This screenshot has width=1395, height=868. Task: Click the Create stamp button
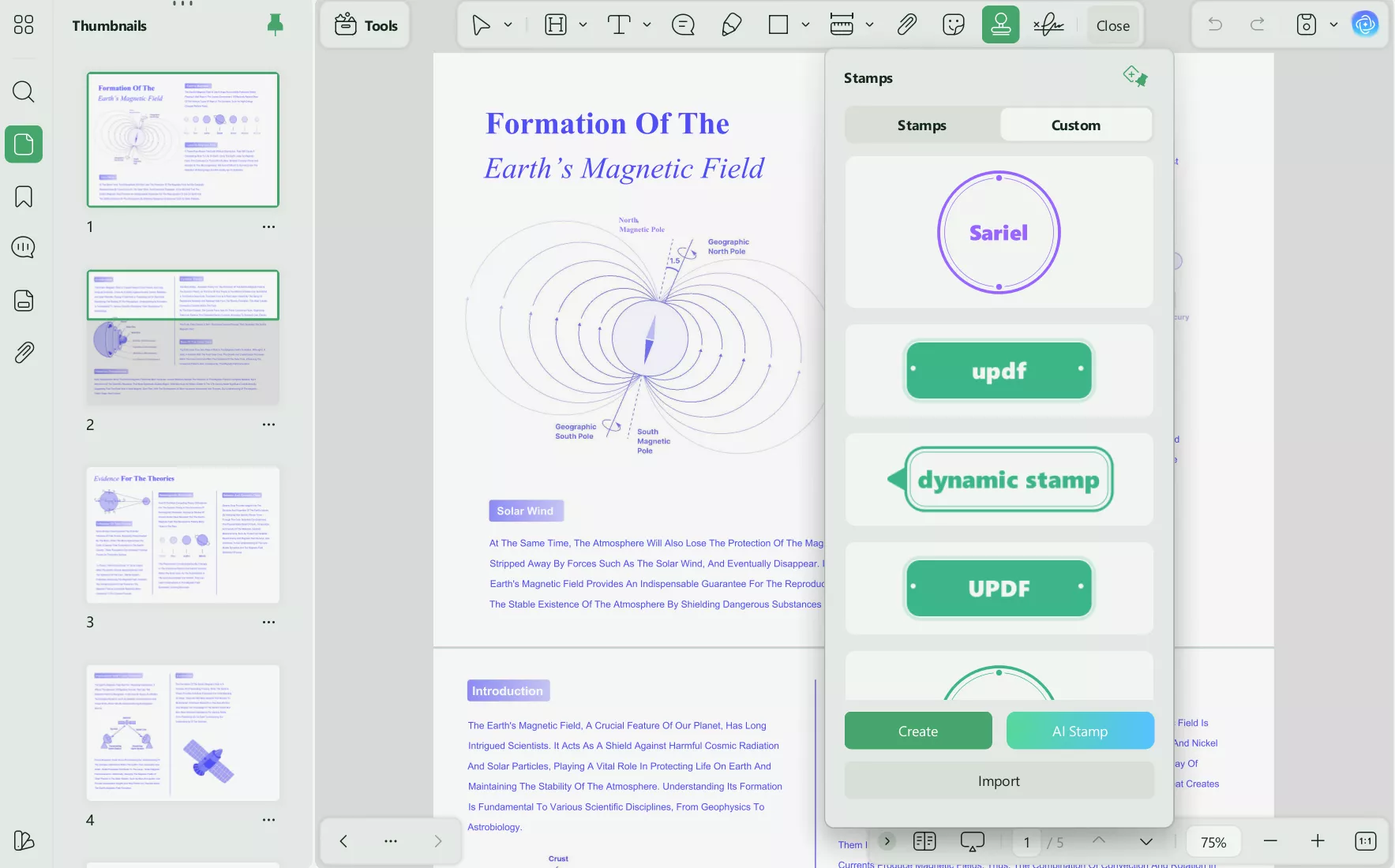pyautogui.click(x=917, y=731)
